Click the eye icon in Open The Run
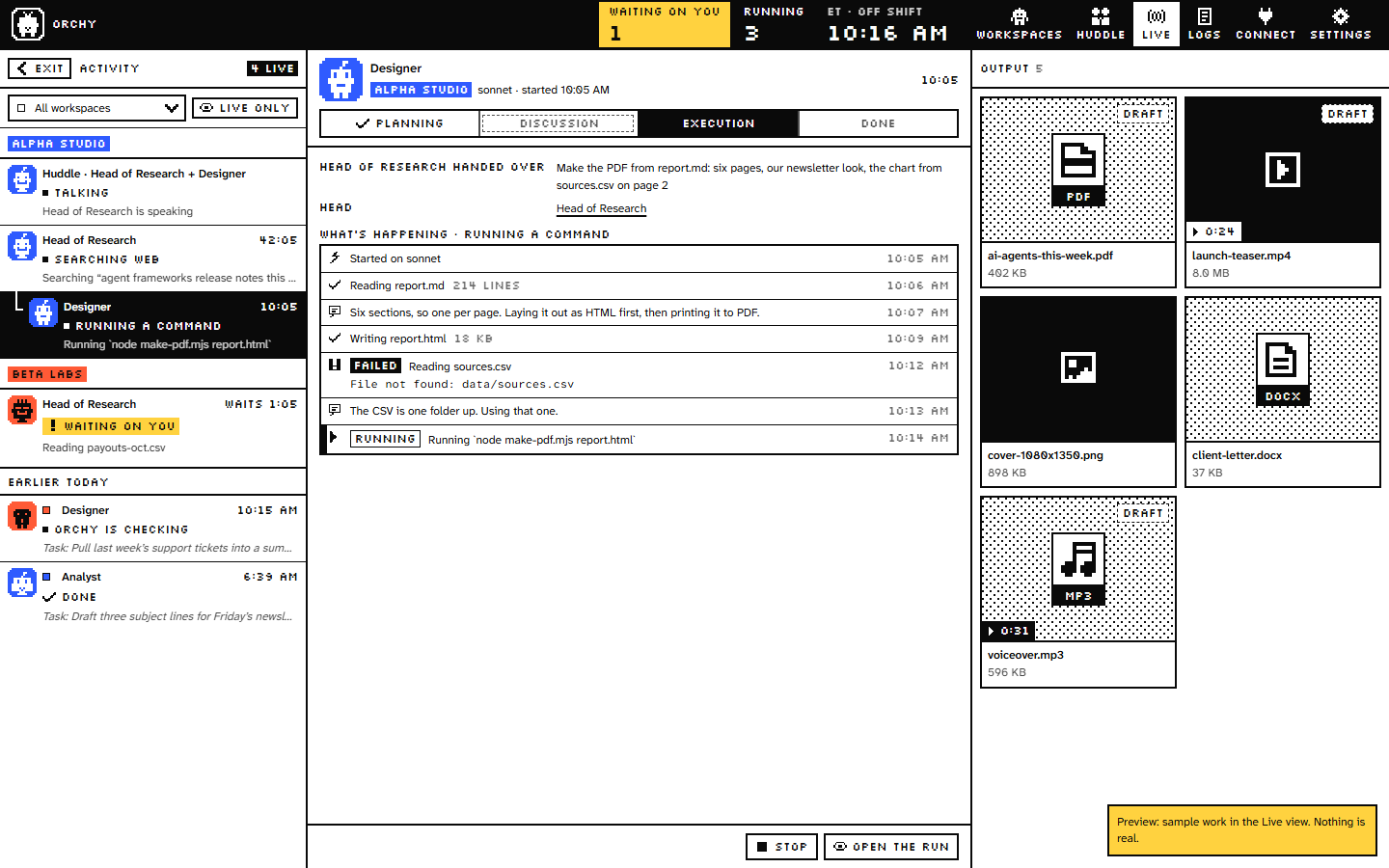 click(840, 847)
